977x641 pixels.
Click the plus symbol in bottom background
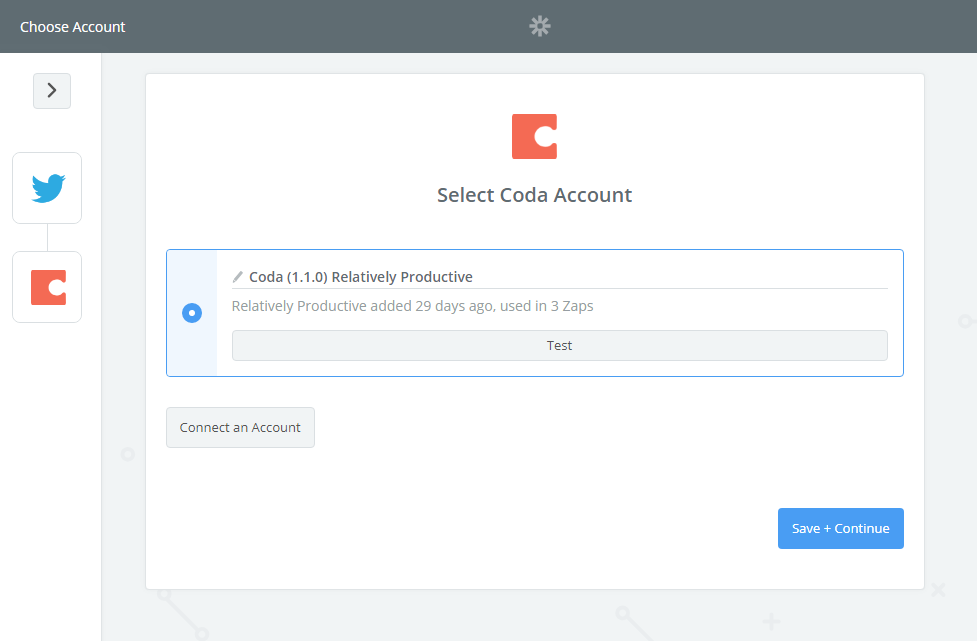770,620
